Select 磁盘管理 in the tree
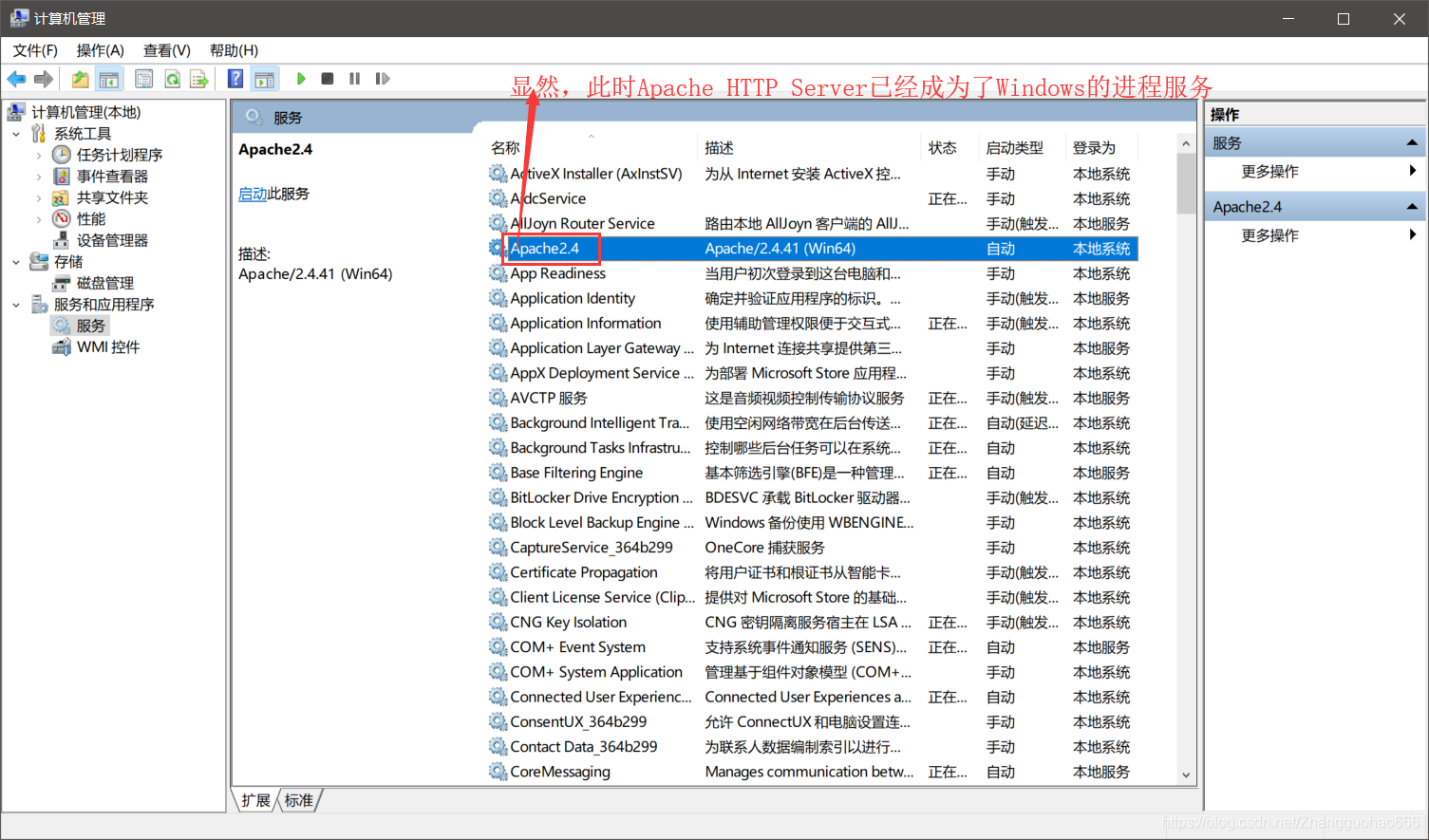 tap(104, 283)
